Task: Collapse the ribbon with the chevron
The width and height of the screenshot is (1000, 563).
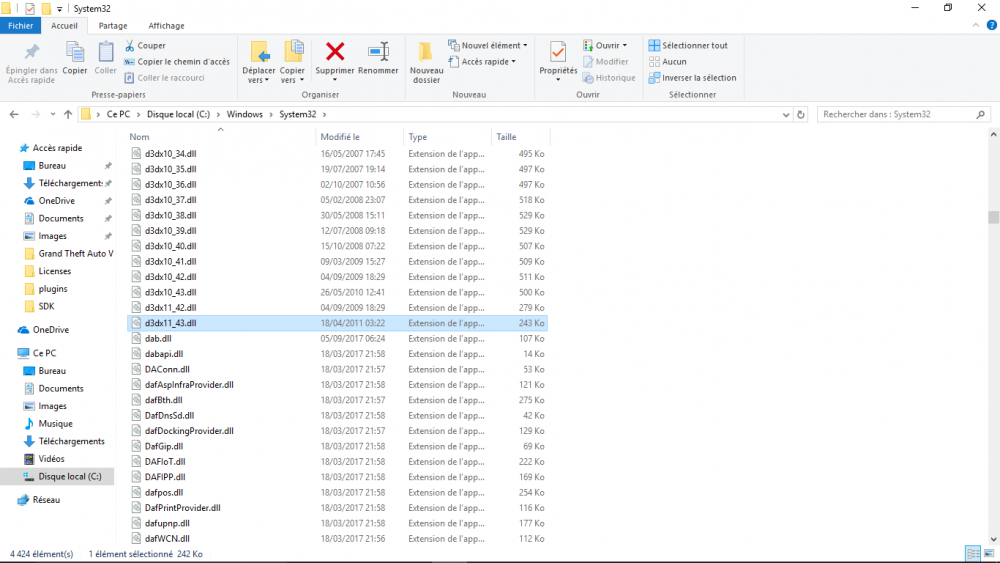Action: coord(976,26)
